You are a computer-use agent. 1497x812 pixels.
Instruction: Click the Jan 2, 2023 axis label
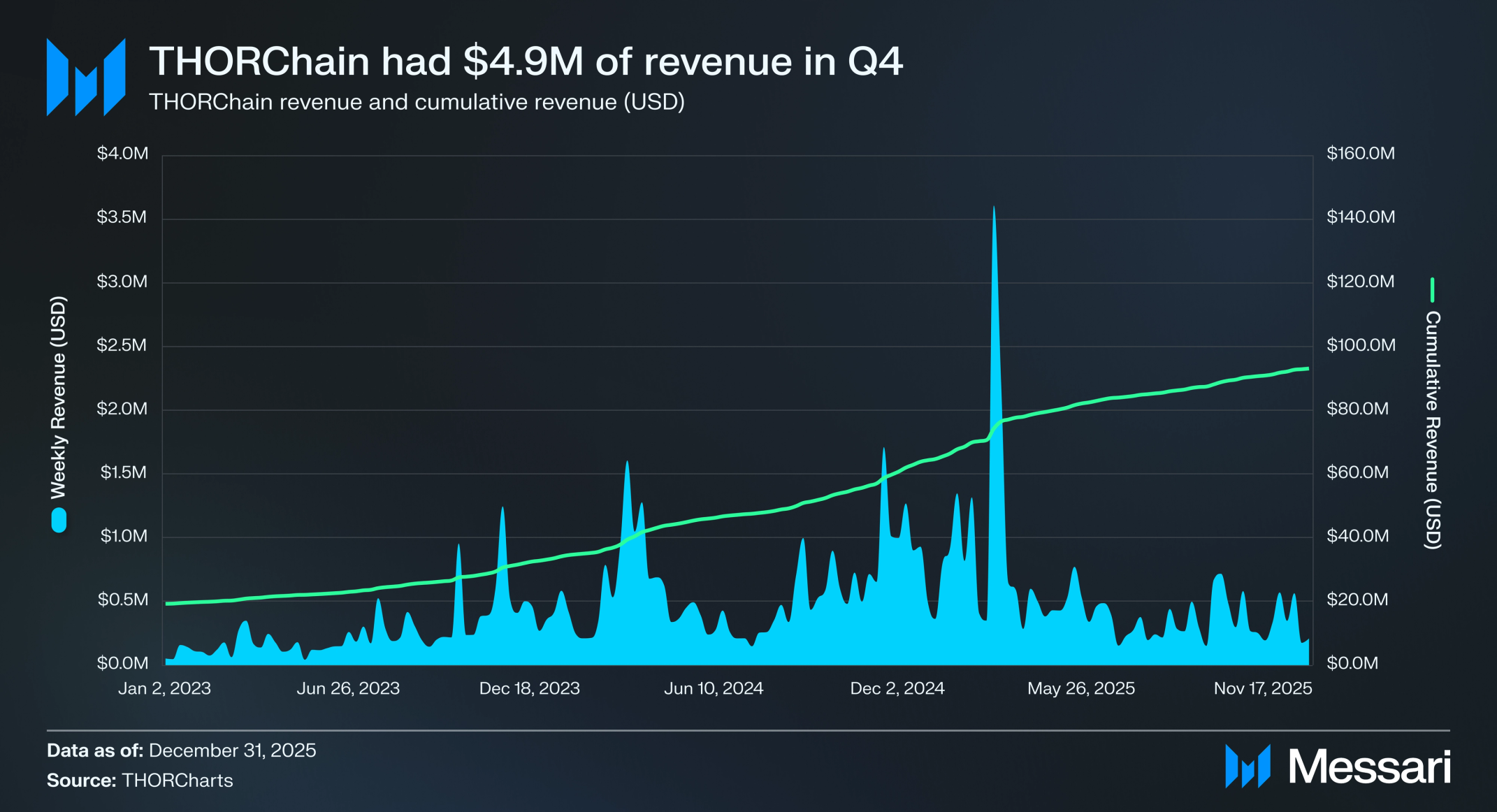point(164,688)
